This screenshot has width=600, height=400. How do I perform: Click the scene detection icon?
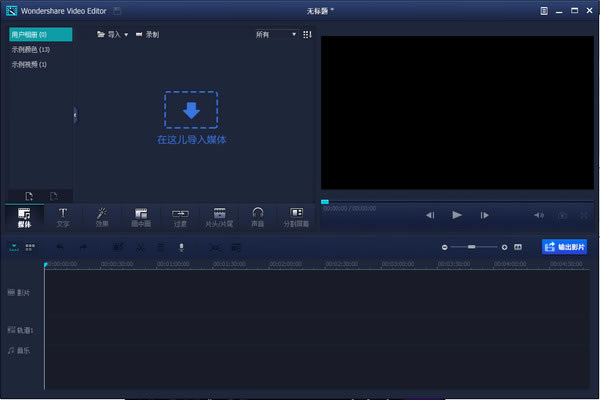click(215, 248)
